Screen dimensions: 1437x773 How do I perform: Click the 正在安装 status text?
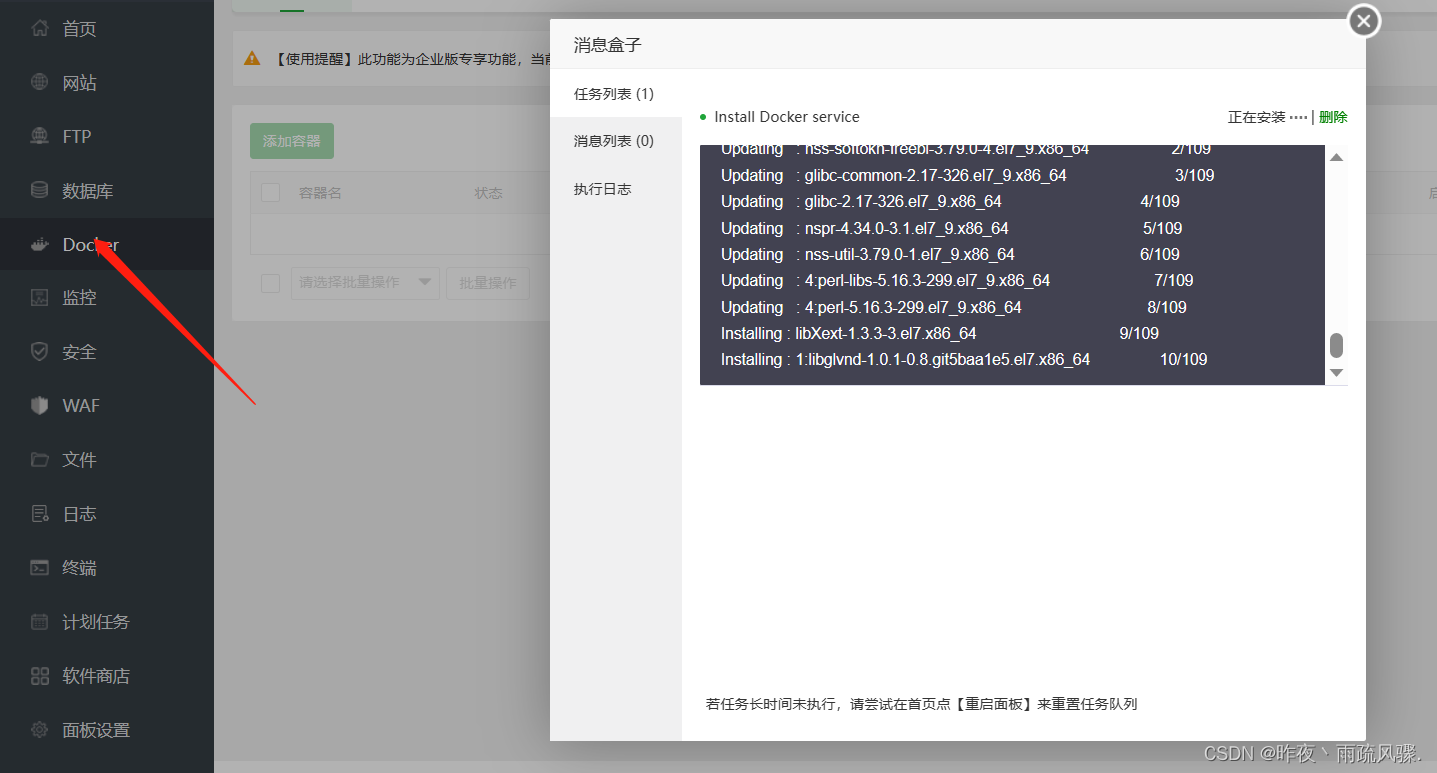[x=1256, y=117]
